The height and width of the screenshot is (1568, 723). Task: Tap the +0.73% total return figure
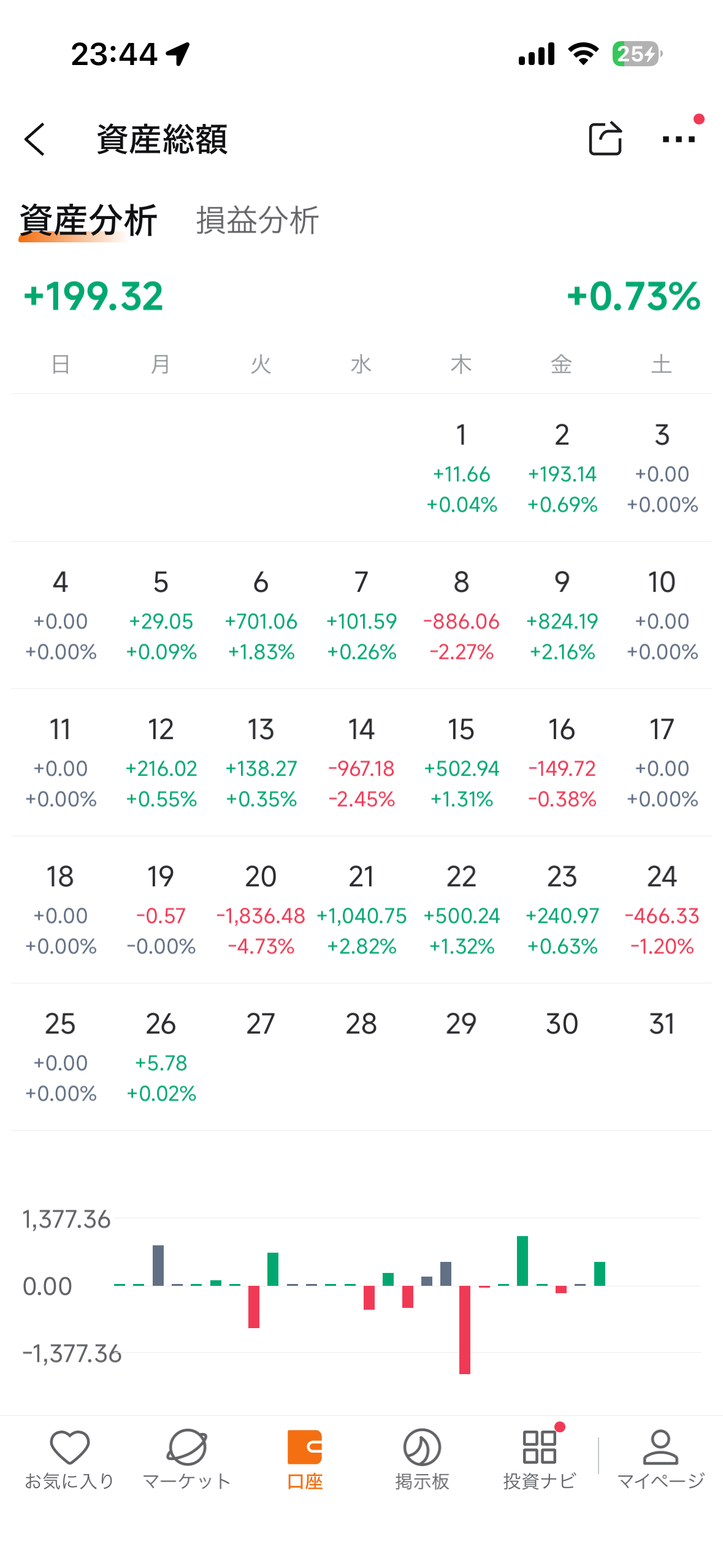(x=633, y=296)
